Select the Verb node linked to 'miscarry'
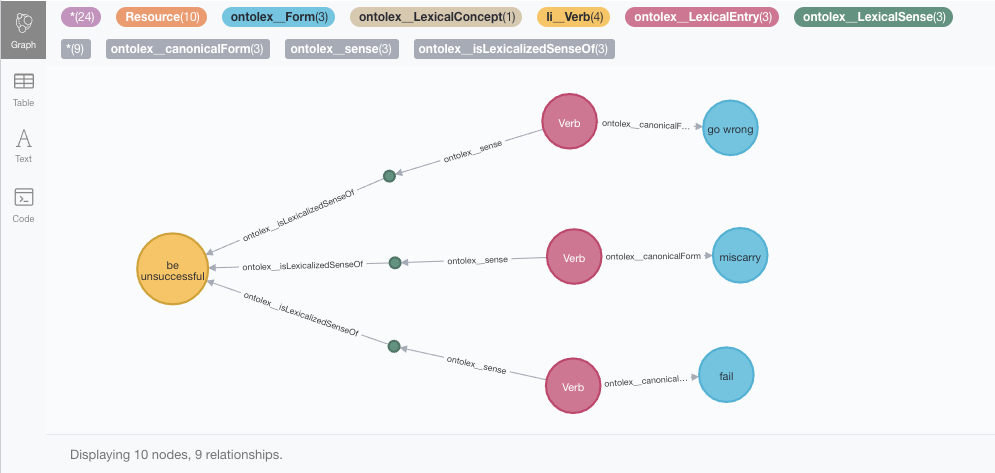The image size is (995, 473). [x=574, y=258]
